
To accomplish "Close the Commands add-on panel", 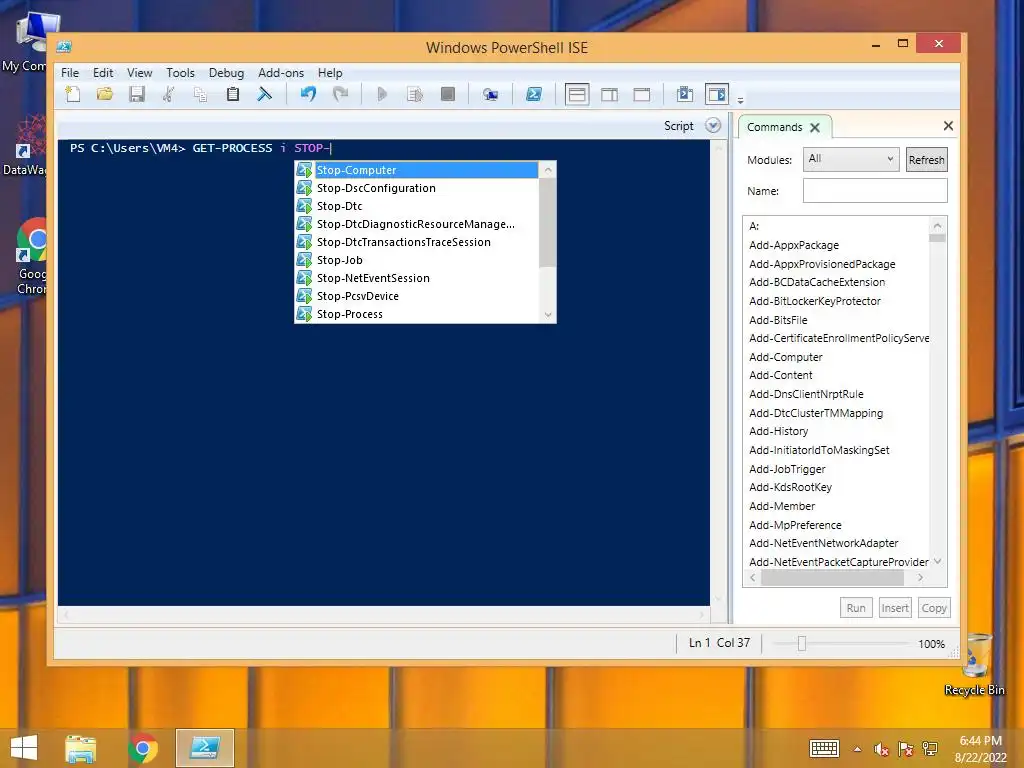I will 948,125.
